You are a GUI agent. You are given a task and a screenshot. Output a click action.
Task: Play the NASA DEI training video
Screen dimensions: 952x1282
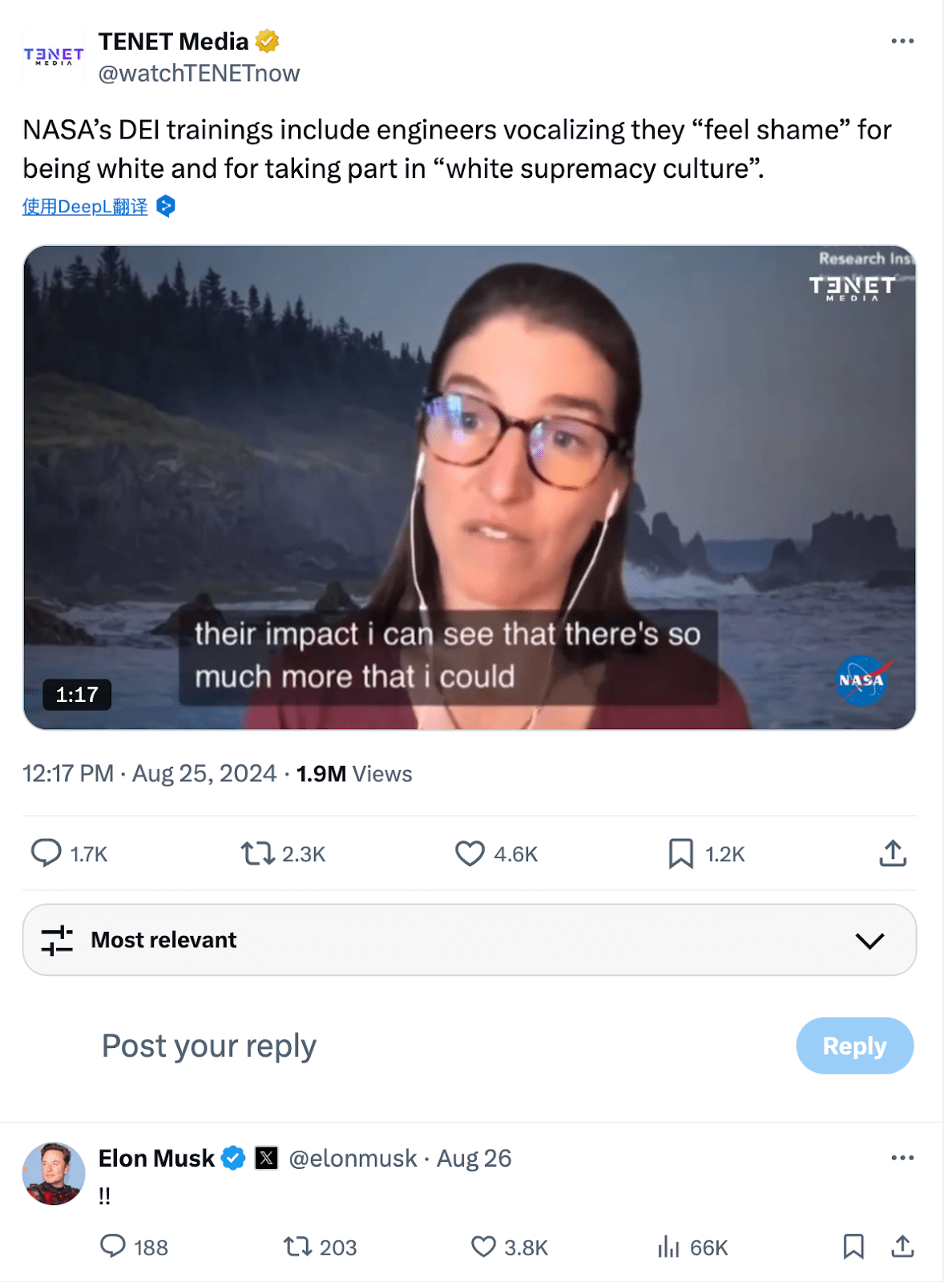click(470, 487)
